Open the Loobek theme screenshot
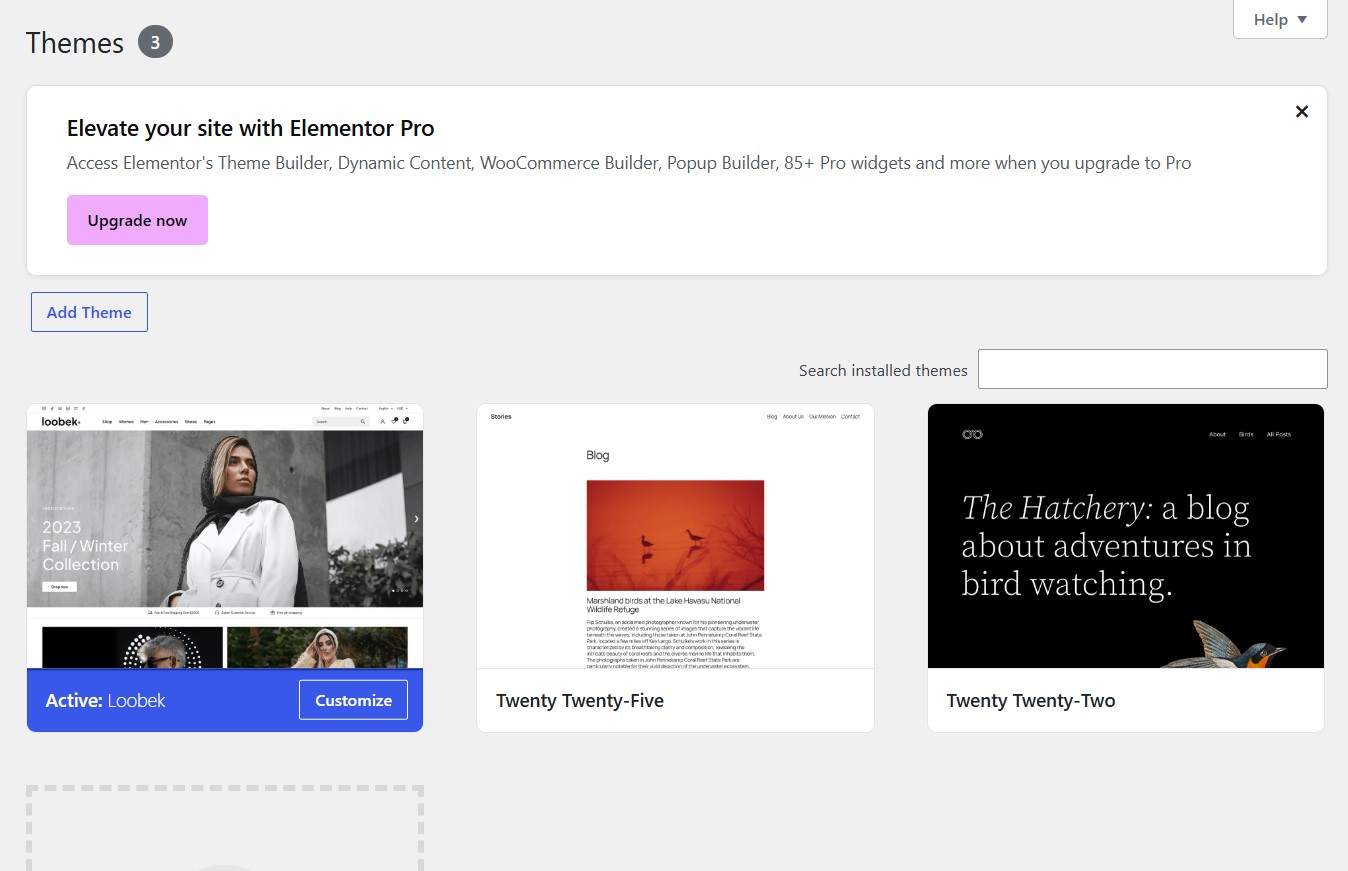The height and width of the screenshot is (871, 1348). tap(225, 536)
